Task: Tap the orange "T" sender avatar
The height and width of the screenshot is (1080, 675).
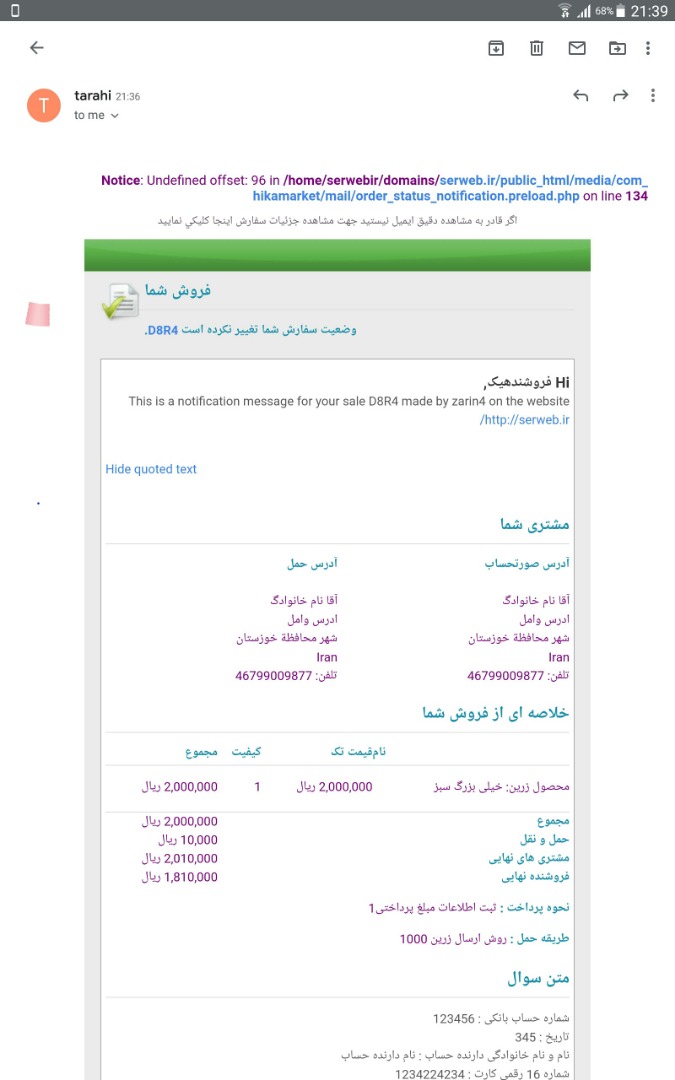Action: 44,104
